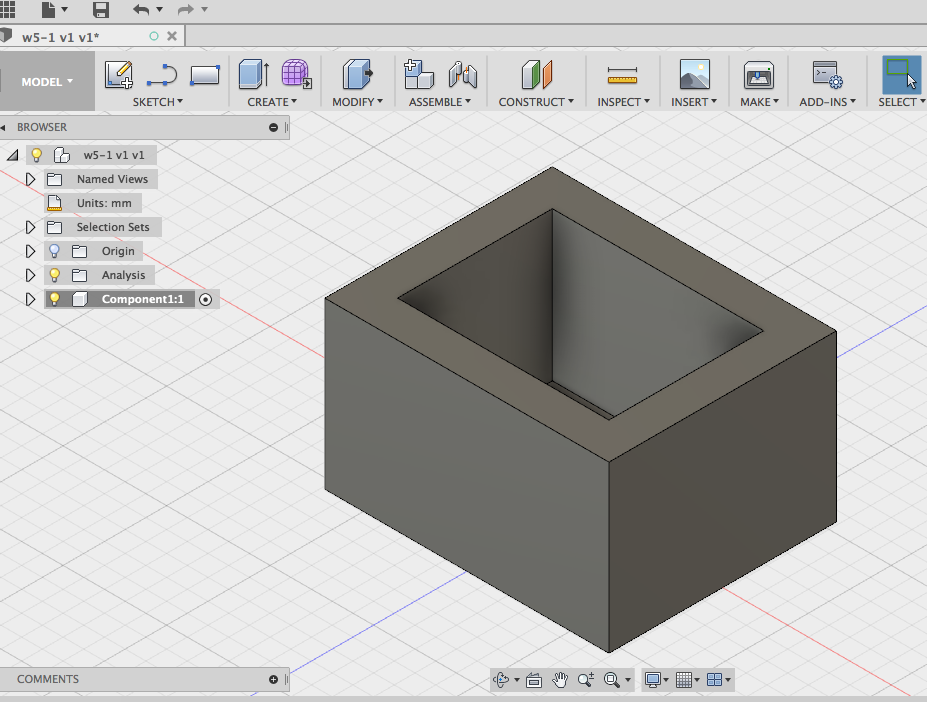Image resolution: width=927 pixels, height=702 pixels.
Task: Click the Look At icon
Action: click(x=534, y=680)
